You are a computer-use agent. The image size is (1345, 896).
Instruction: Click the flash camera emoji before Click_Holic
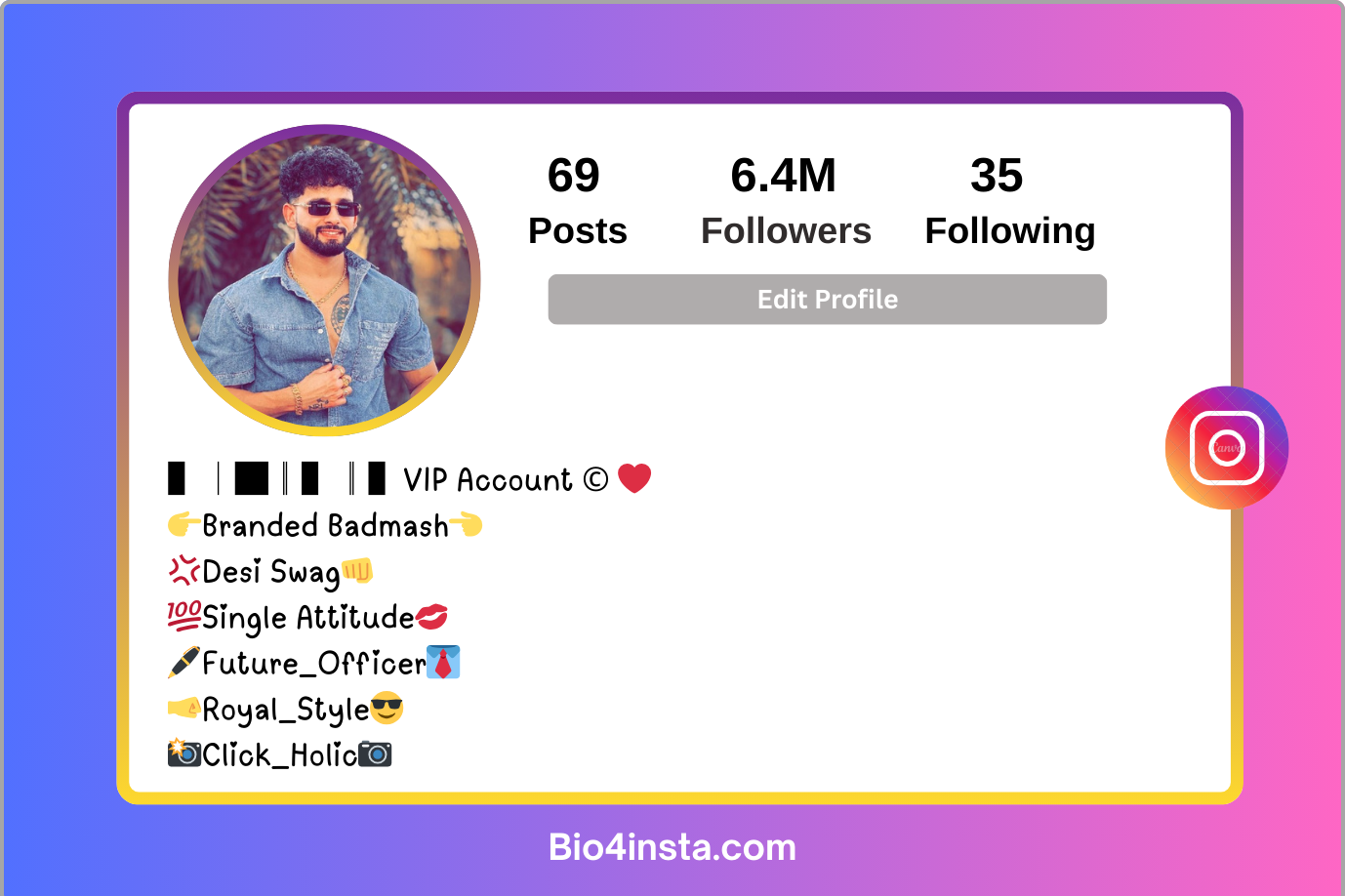pyautogui.click(x=184, y=753)
